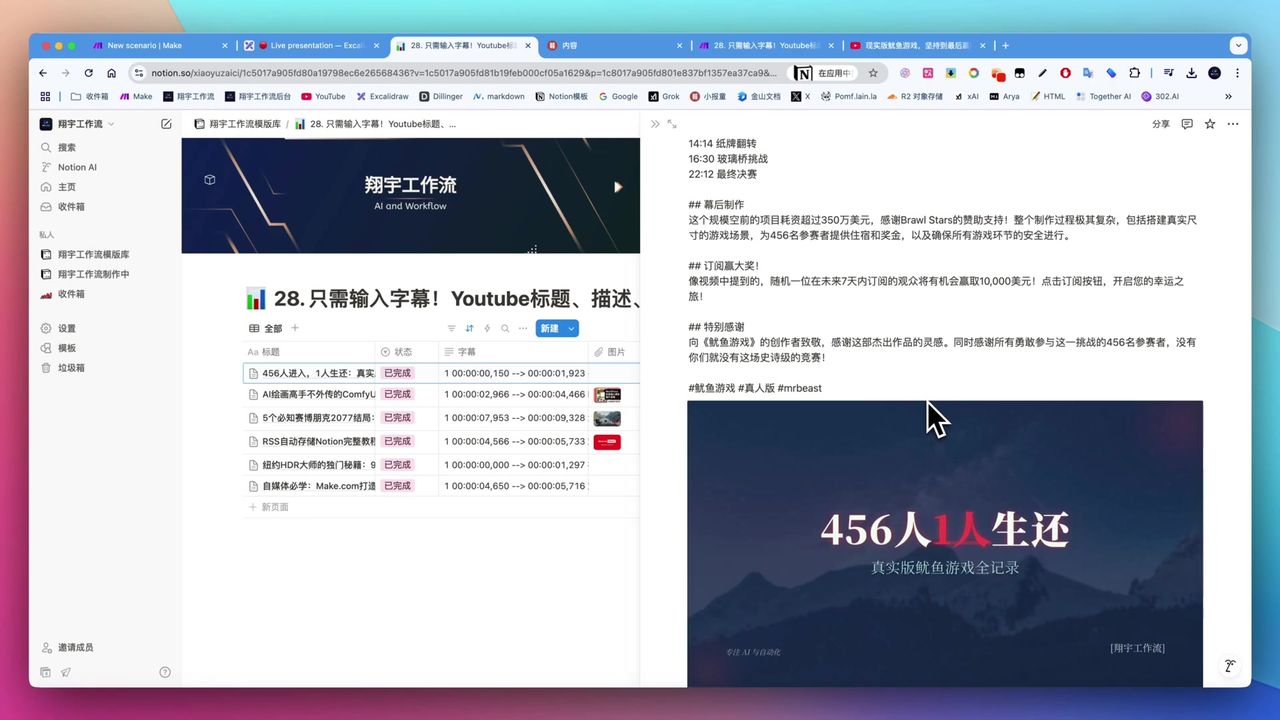Open more options with the right pane ellipsis
Screen dimensions: 1280x720
tap(1233, 123)
